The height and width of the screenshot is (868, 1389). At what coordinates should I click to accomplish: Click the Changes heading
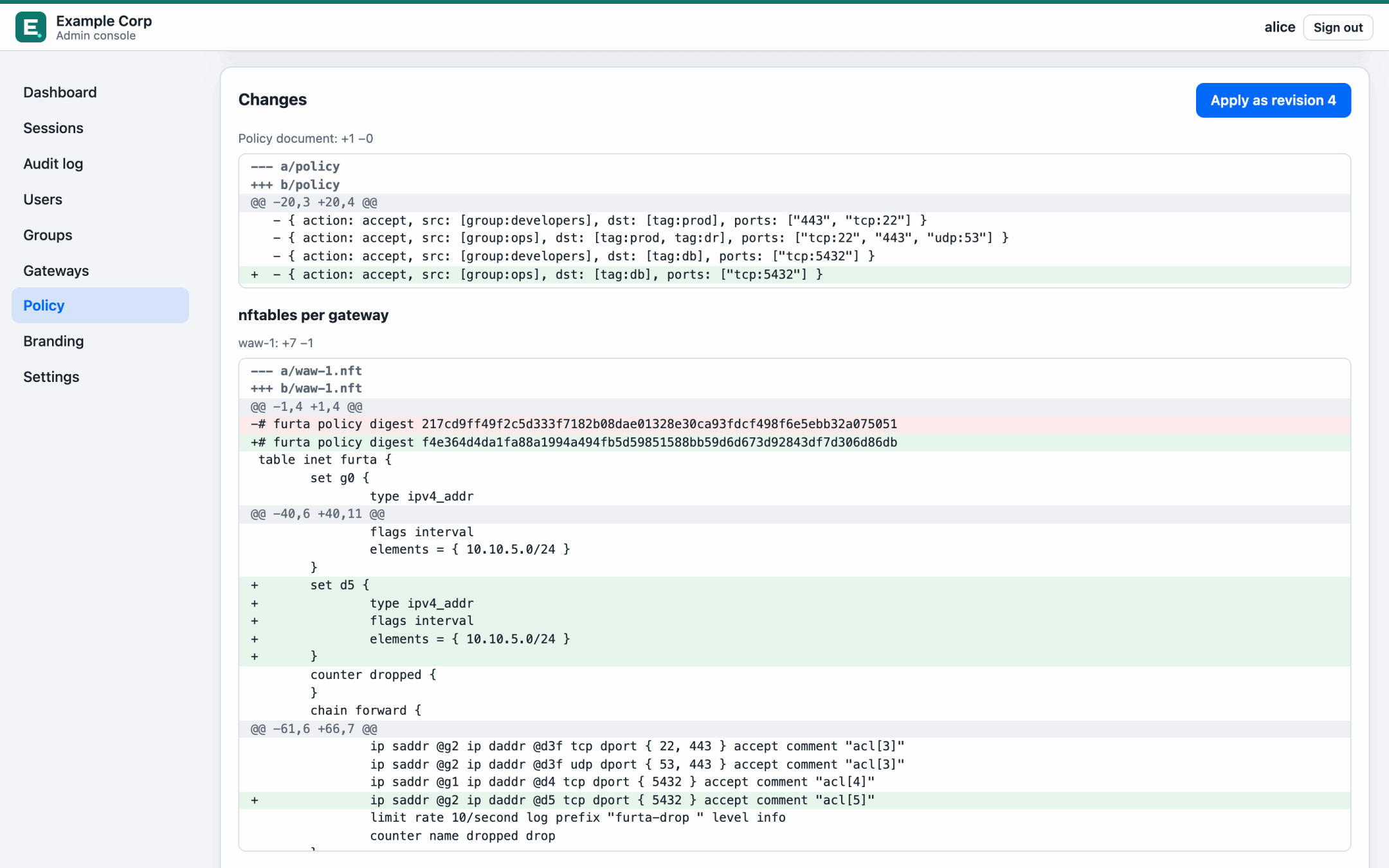[273, 100]
